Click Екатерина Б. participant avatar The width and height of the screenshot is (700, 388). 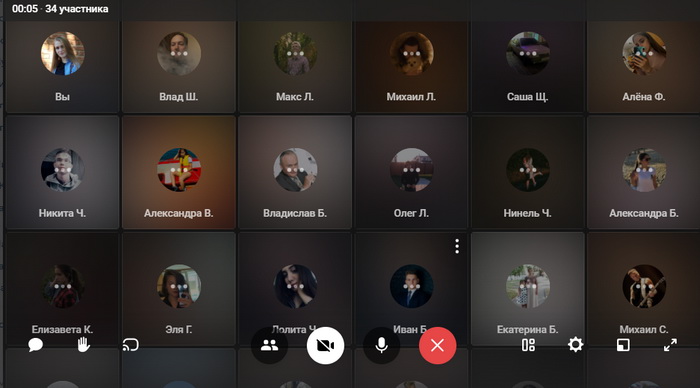coord(528,286)
